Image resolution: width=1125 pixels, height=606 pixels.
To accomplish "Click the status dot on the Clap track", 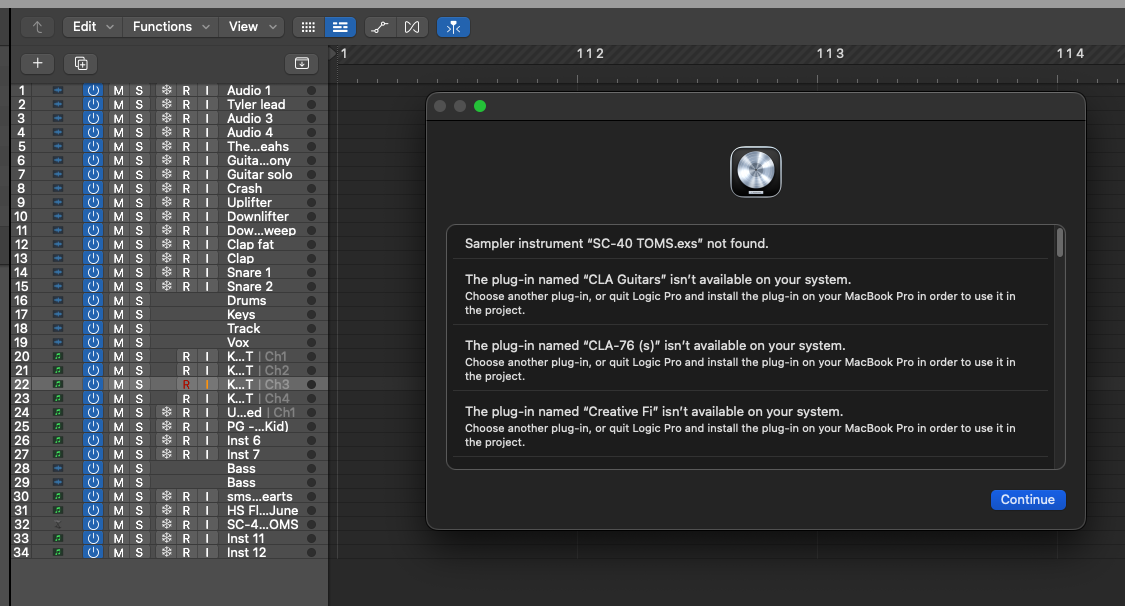I will tap(311, 258).
